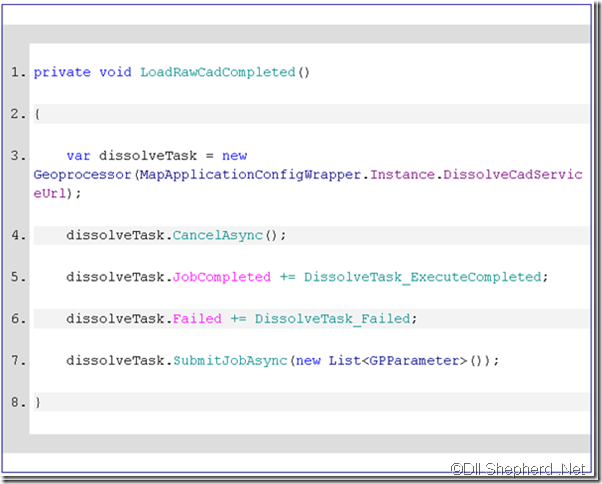Click the 'new' keyword on line 3

[235, 156]
